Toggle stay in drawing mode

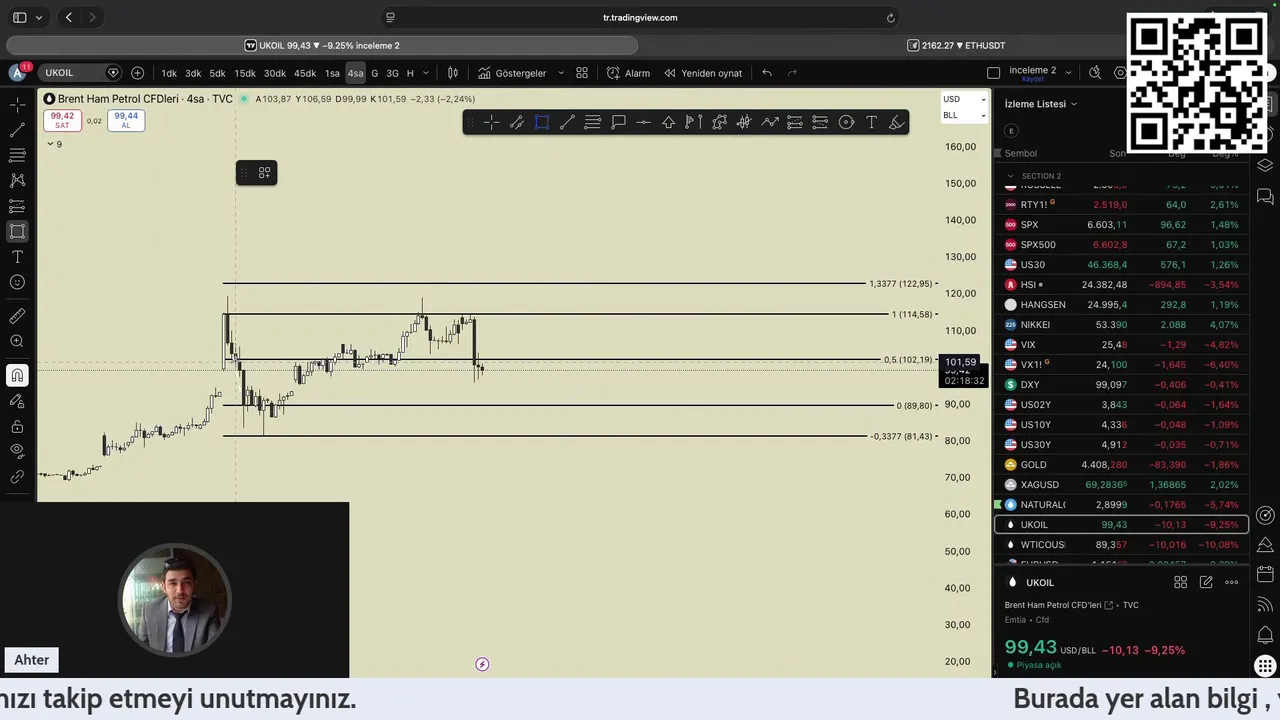(x=18, y=401)
